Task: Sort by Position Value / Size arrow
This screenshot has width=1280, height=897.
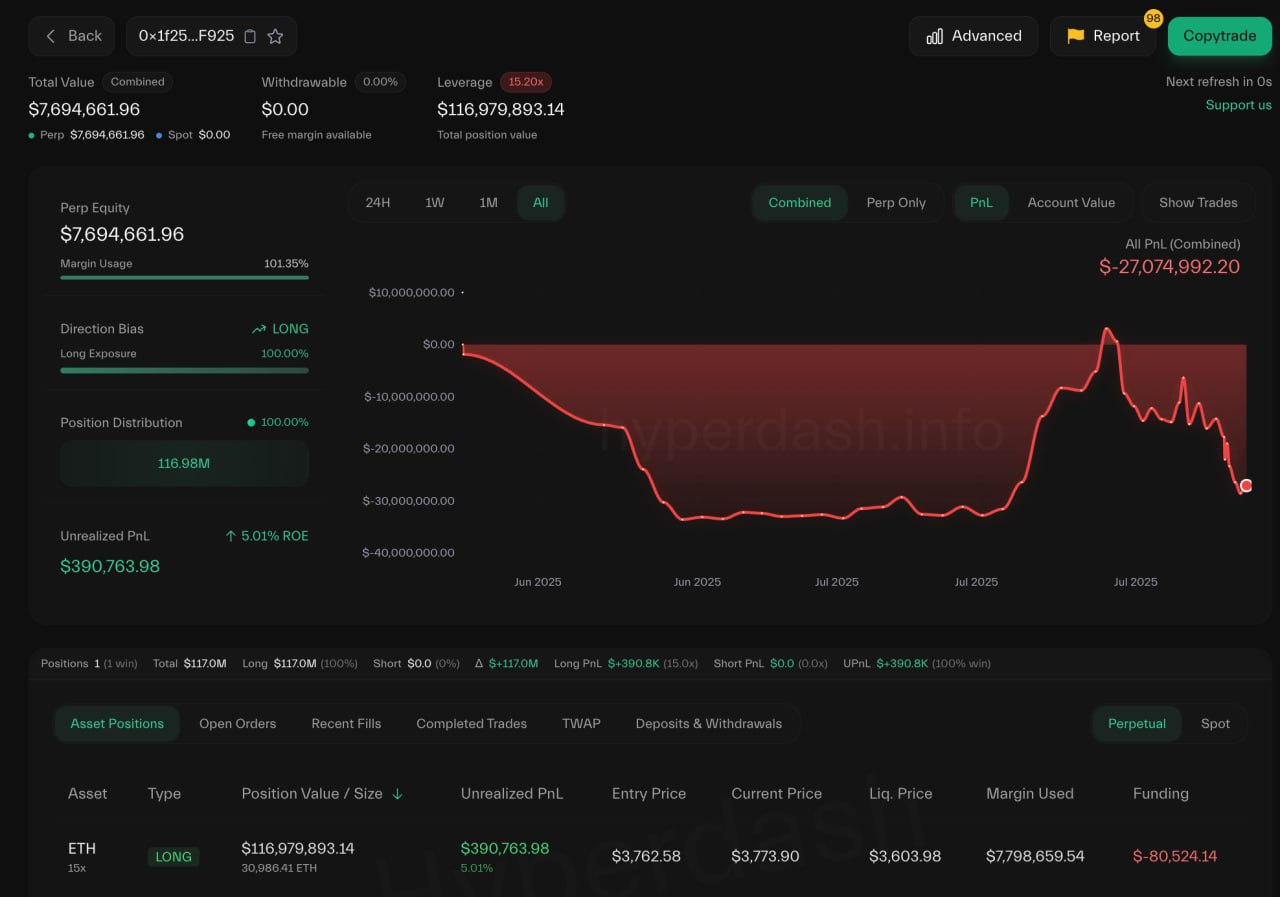Action: point(397,794)
